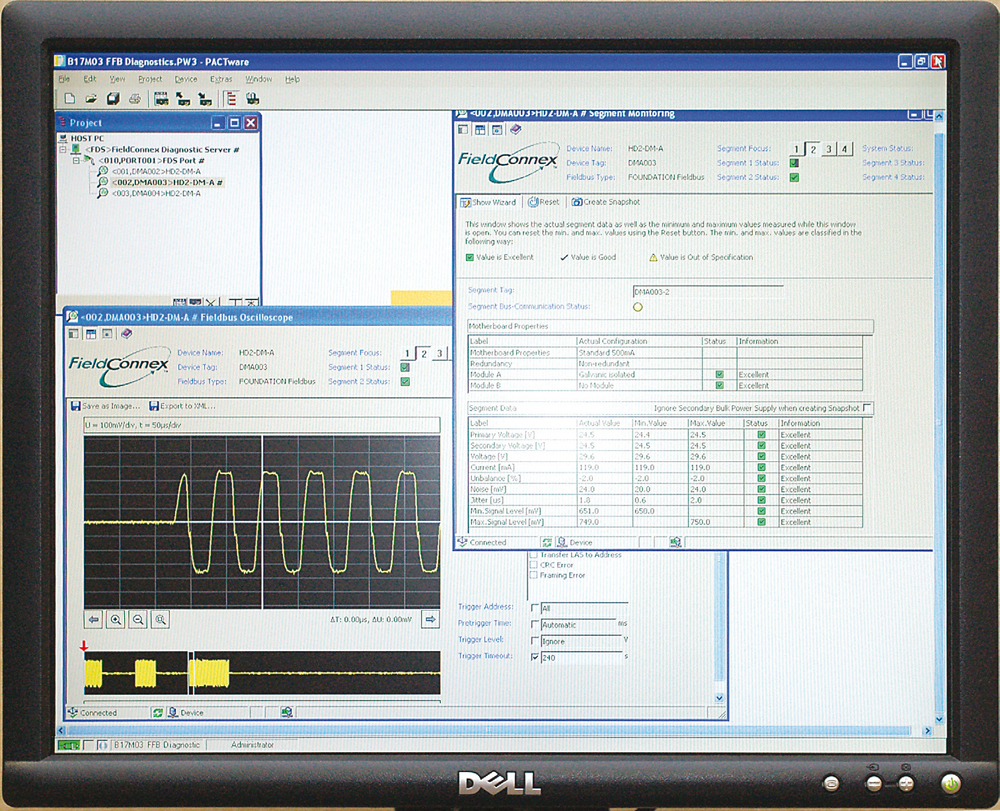The image size is (1000, 811).
Task: Click Zoom Fit magnifier in oscilloscope
Action: click(161, 619)
